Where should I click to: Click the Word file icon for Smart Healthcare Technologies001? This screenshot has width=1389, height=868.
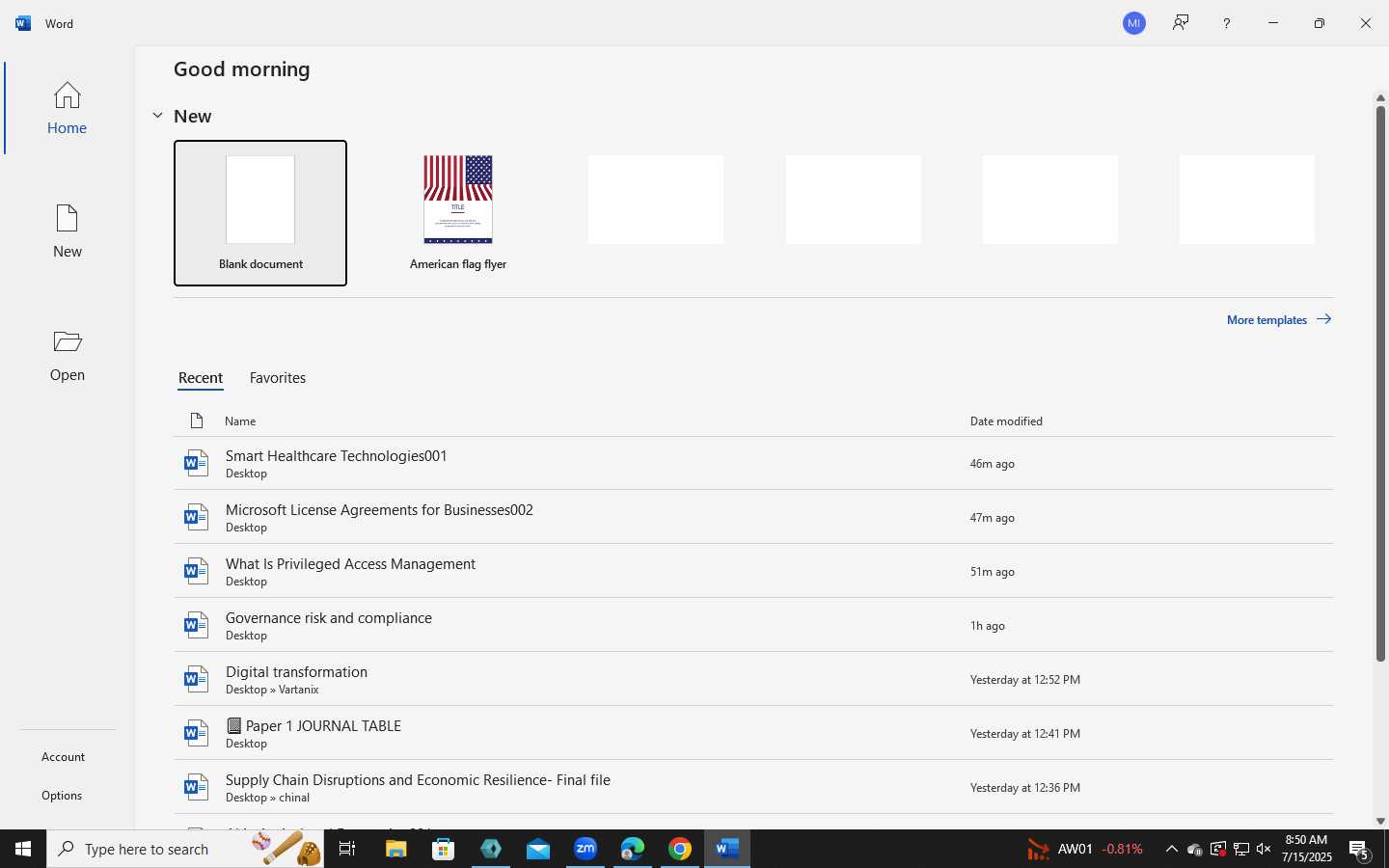[196, 463]
